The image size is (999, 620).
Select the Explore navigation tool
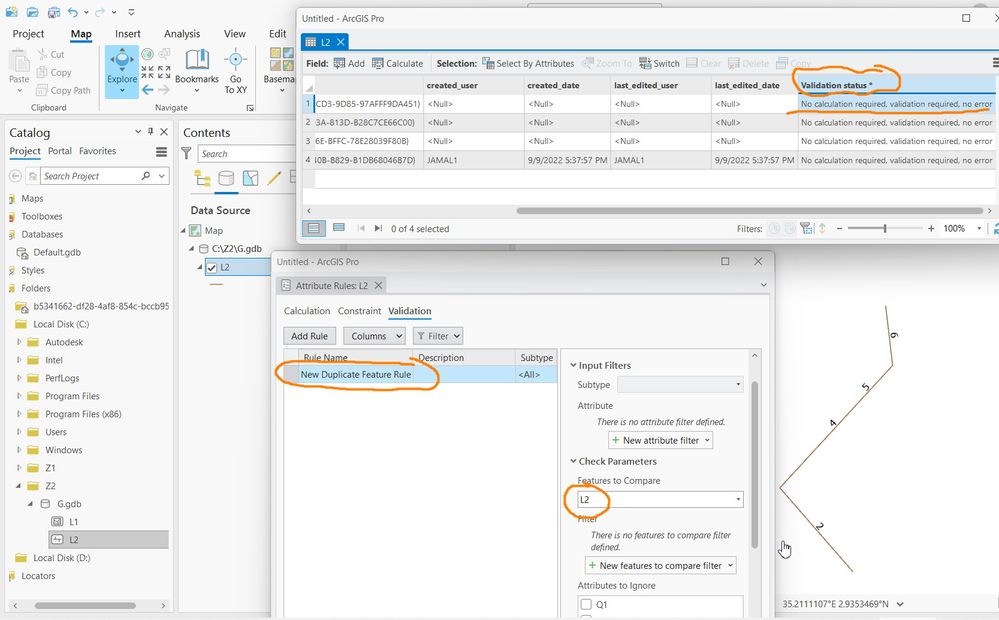click(122, 72)
